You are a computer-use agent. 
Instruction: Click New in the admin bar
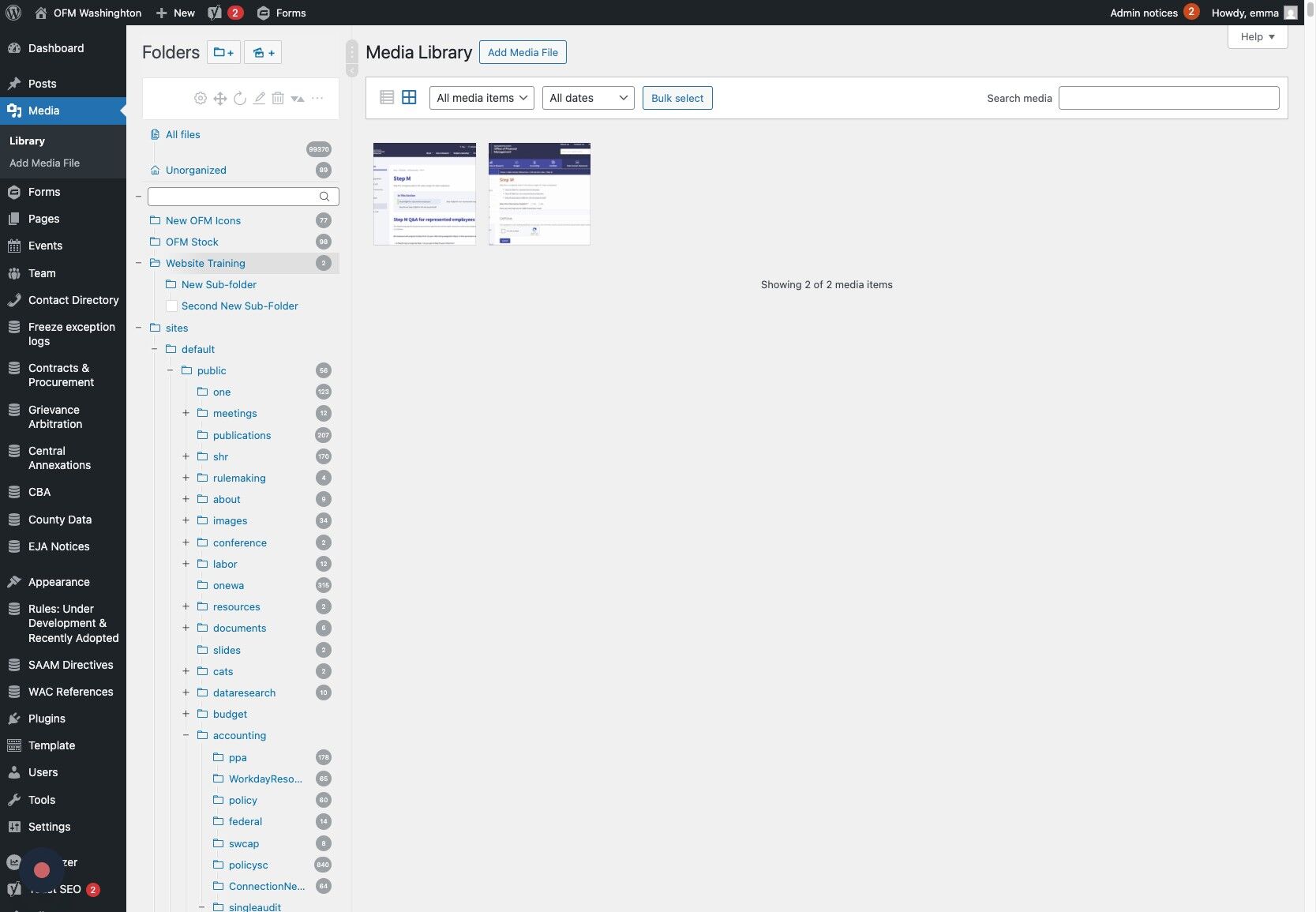[175, 13]
